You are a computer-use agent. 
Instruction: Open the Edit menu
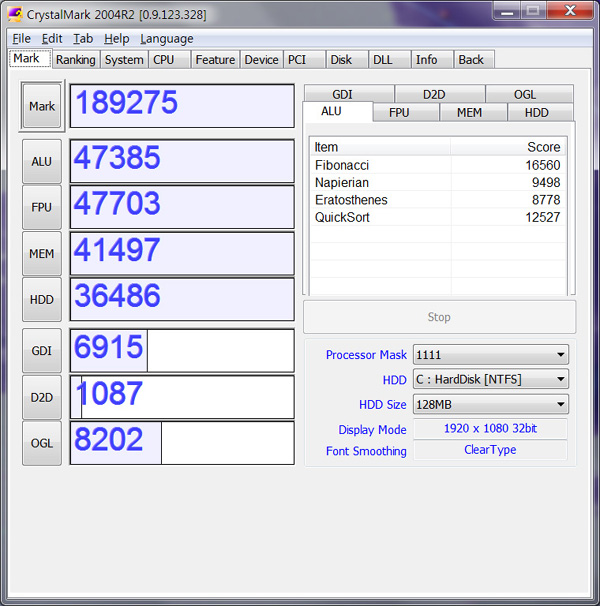click(52, 39)
